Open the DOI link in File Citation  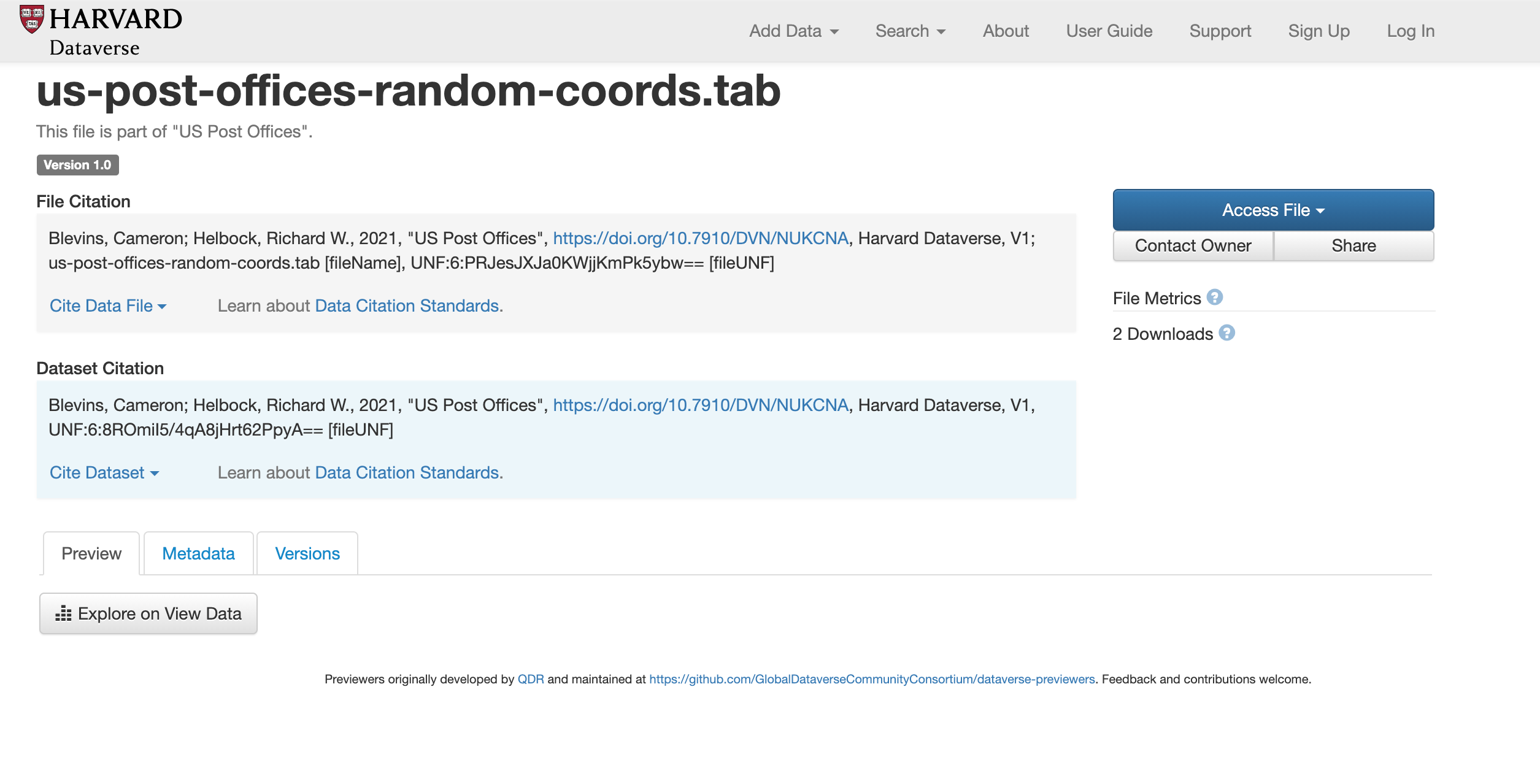[x=701, y=238]
